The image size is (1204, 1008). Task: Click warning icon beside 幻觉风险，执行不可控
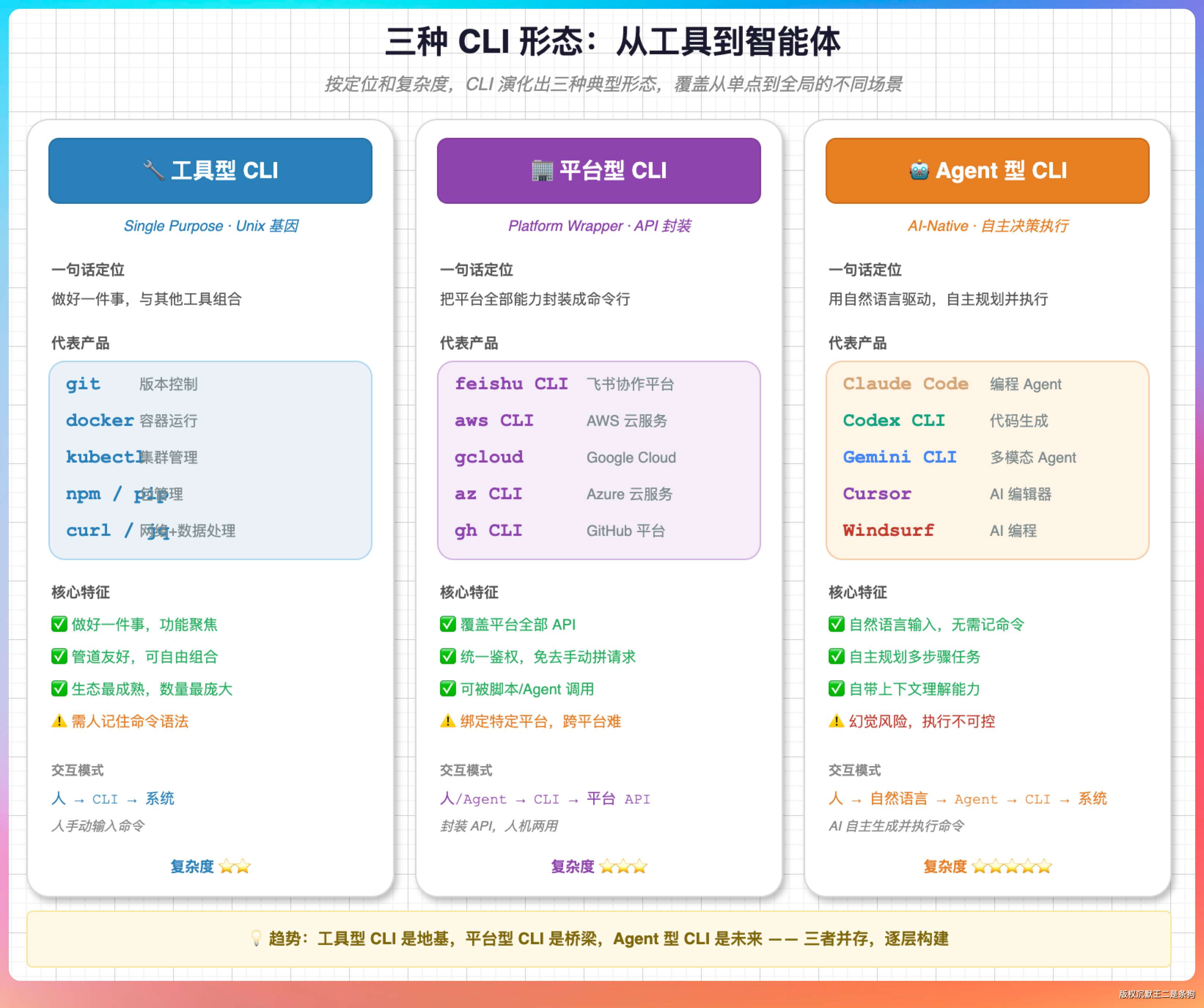(837, 721)
